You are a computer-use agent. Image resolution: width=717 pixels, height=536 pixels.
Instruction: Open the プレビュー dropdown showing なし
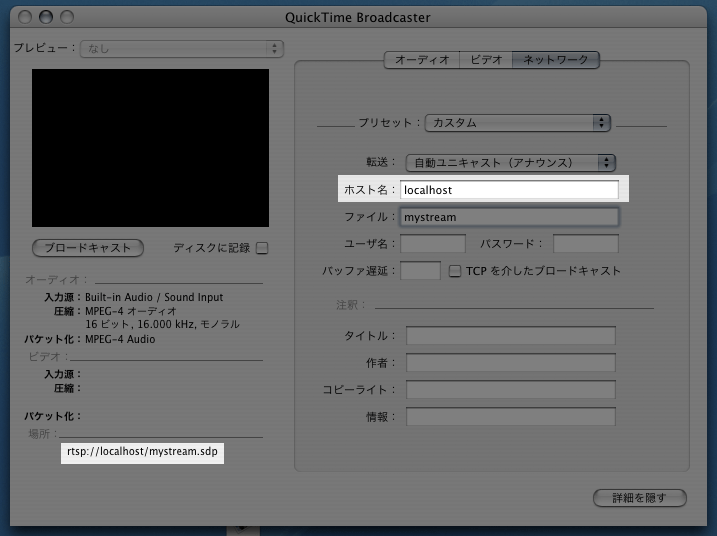click(x=182, y=49)
